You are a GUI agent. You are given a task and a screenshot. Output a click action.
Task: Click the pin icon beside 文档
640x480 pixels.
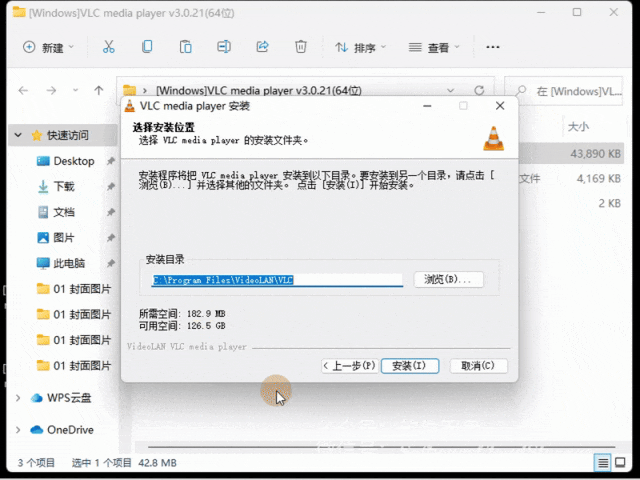coord(111,212)
